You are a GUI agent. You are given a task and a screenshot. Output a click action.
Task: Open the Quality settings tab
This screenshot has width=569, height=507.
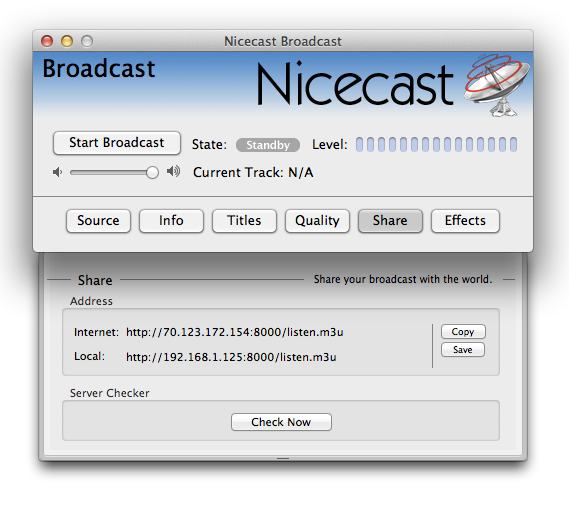tap(317, 221)
